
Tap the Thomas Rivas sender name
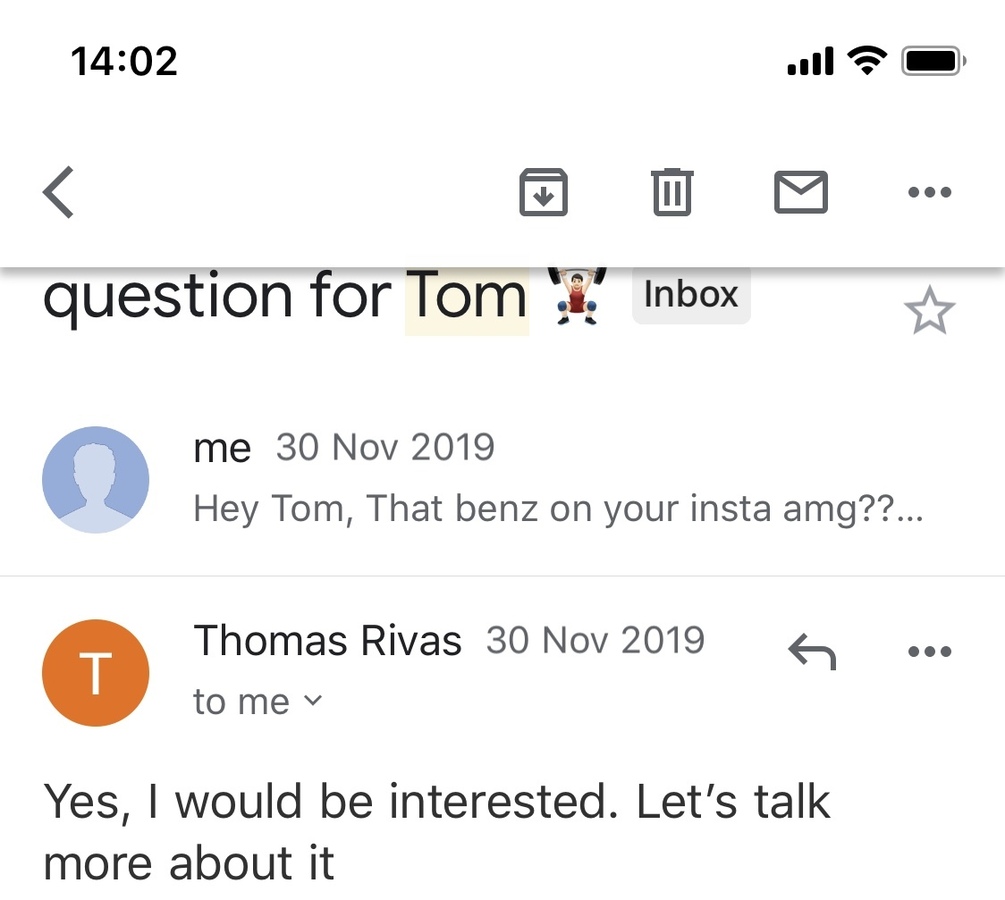[x=327, y=641]
